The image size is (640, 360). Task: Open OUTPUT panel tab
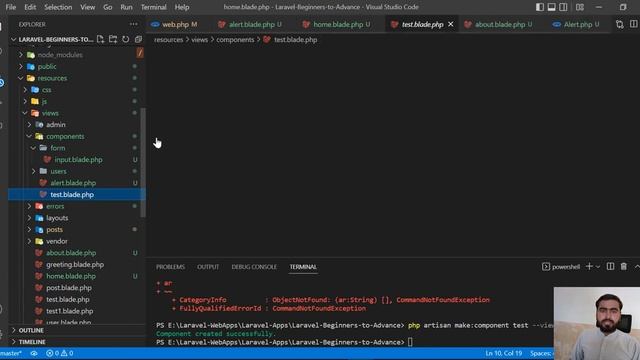point(208,267)
